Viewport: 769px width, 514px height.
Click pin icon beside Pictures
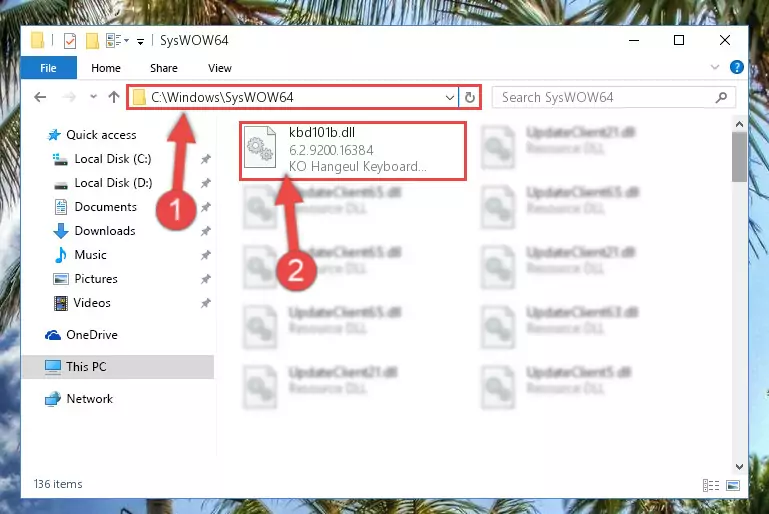(205, 279)
